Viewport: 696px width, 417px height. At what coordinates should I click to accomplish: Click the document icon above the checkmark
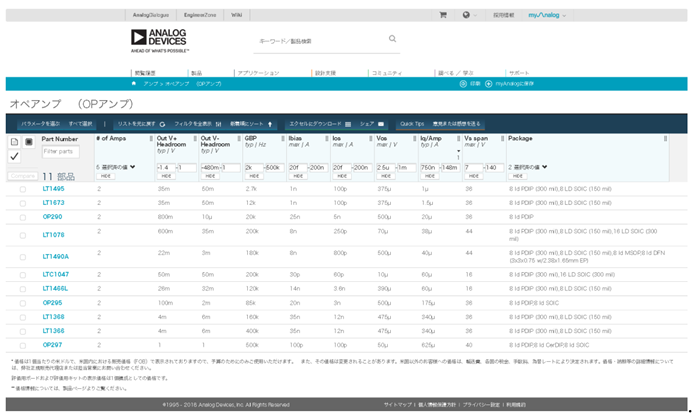click(14, 142)
